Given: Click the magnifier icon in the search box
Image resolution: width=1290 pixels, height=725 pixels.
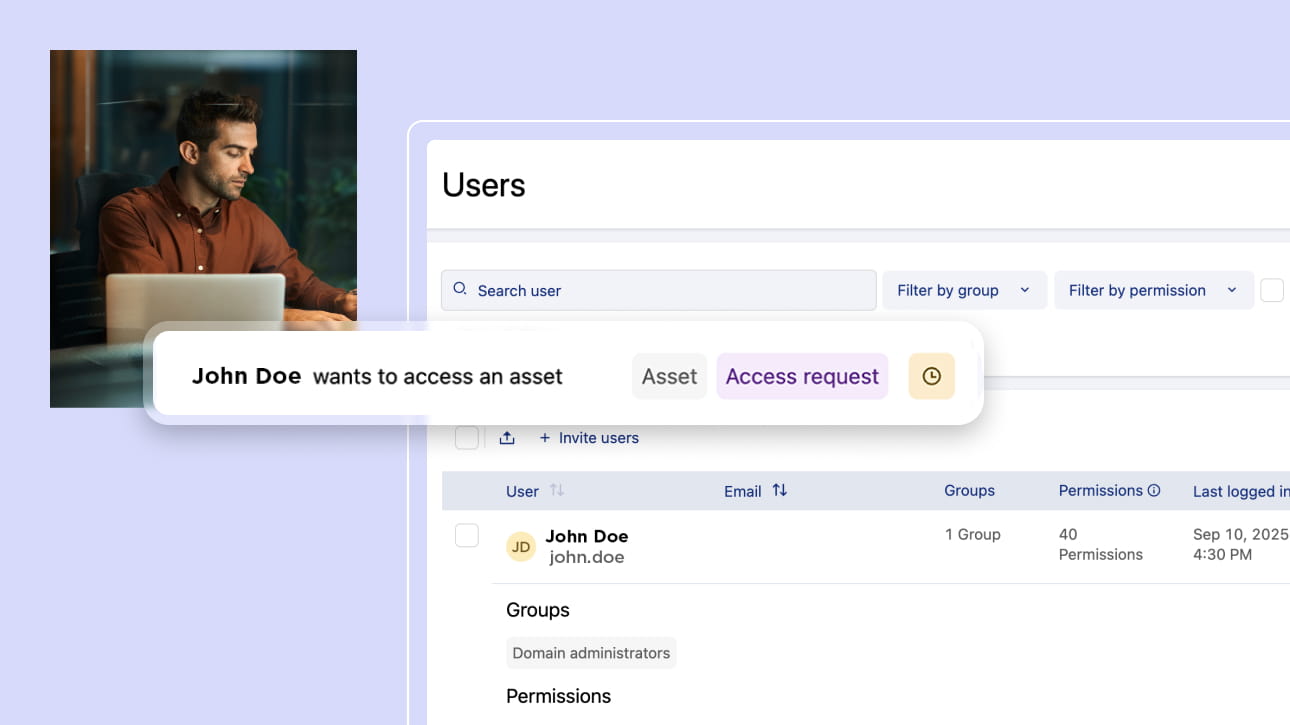Looking at the screenshot, I should [460, 289].
